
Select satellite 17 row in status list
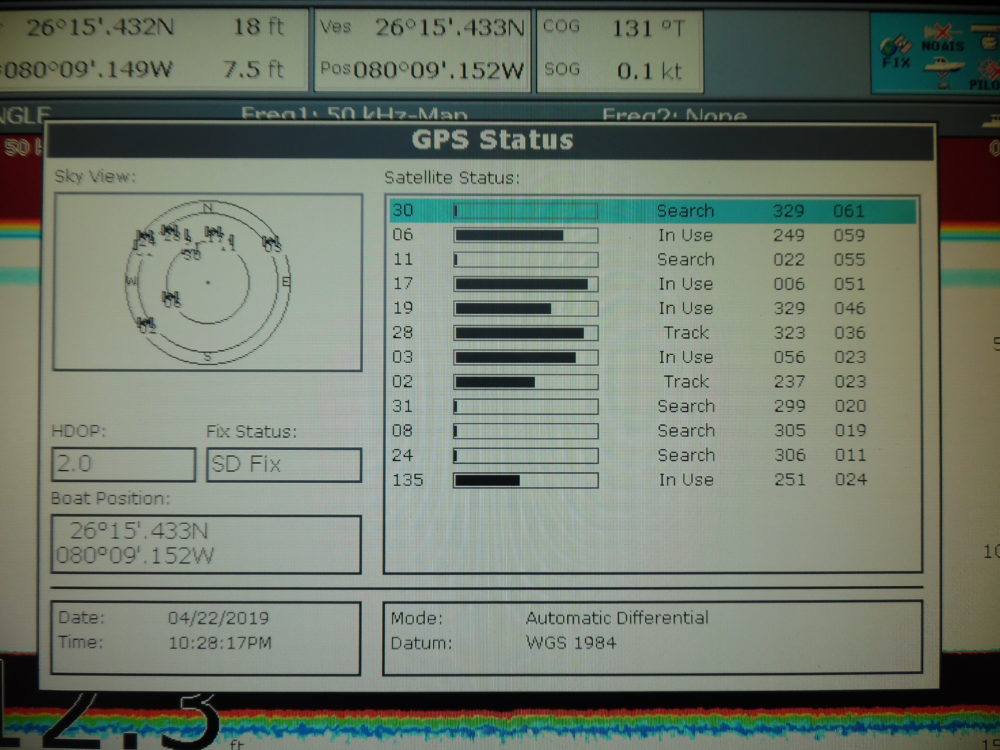(x=652, y=284)
